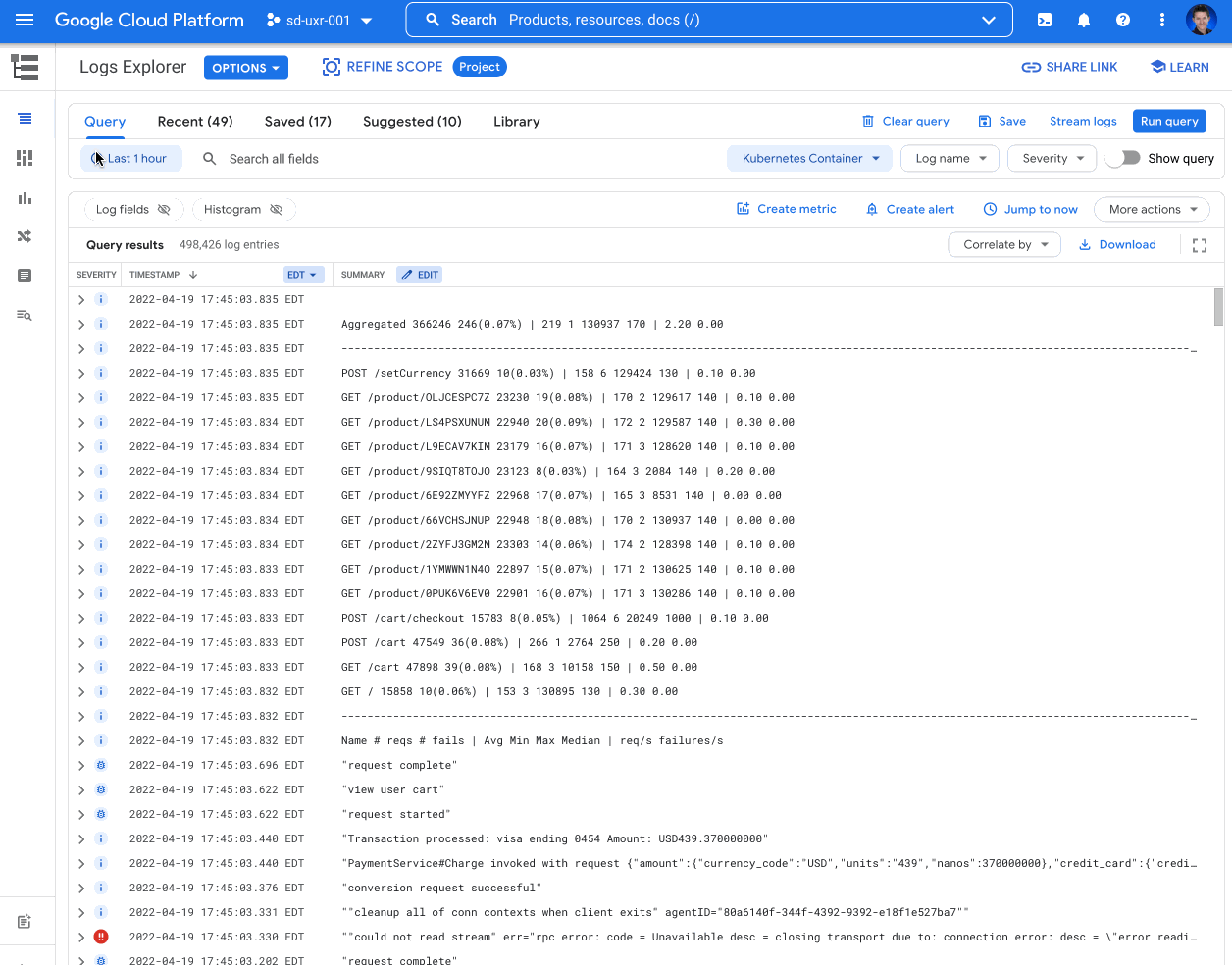Open the help question-mark icon
The width and height of the screenshot is (1232, 965).
tap(1122, 20)
